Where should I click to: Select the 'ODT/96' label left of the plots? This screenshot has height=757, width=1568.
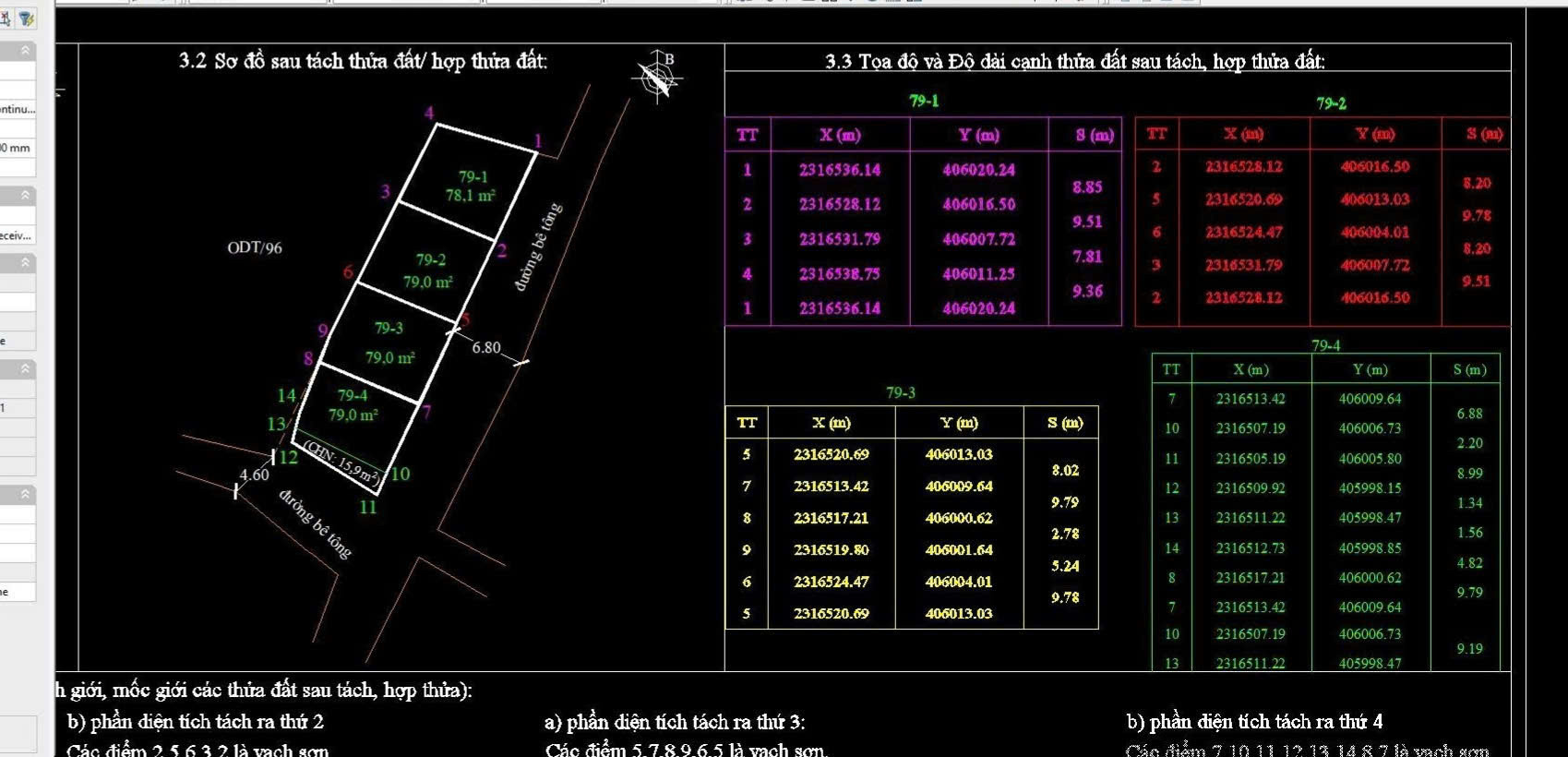pos(255,247)
